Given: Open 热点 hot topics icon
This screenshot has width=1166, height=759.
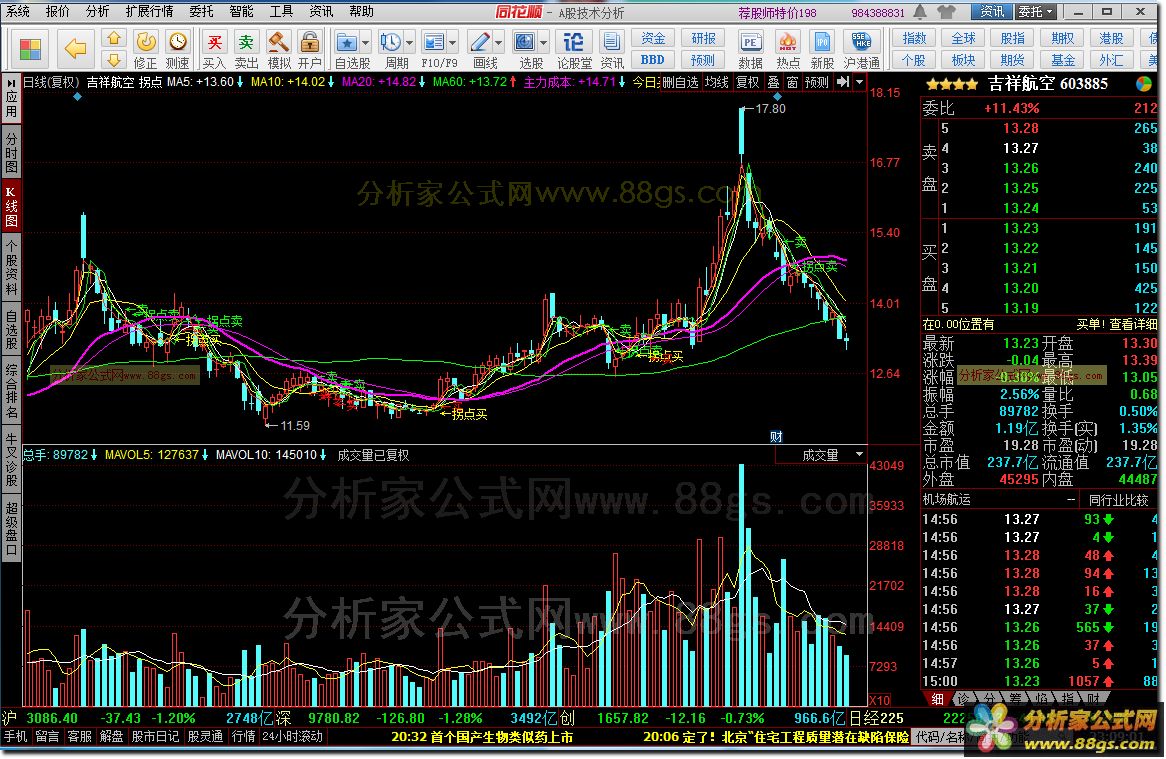Looking at the screenshot, I should [x=788, y=49].
